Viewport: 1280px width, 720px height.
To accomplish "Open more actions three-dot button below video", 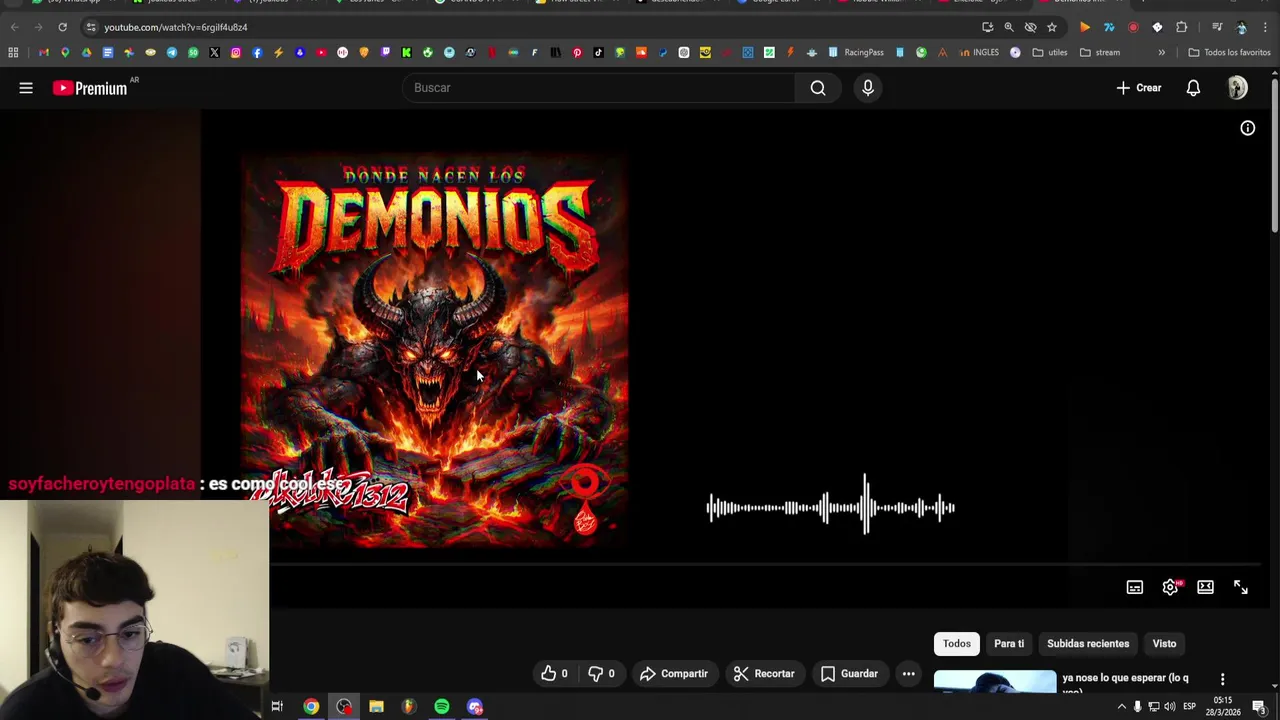I will tap(909, 674).
